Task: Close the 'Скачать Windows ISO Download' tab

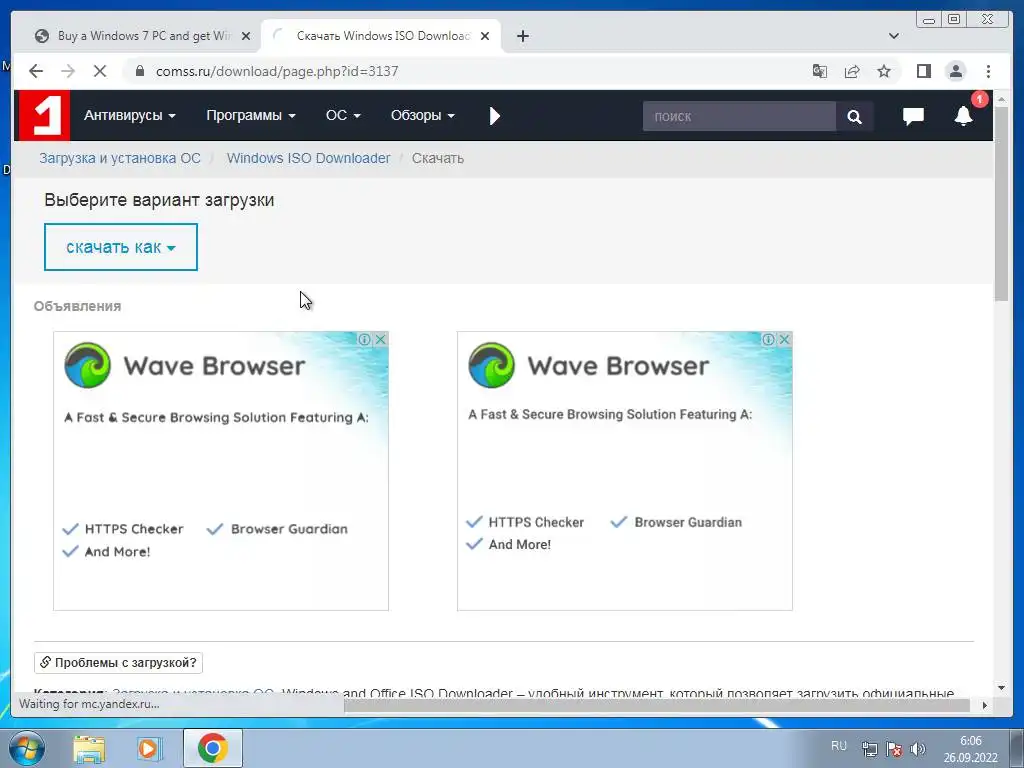Action: coord(485,36)
